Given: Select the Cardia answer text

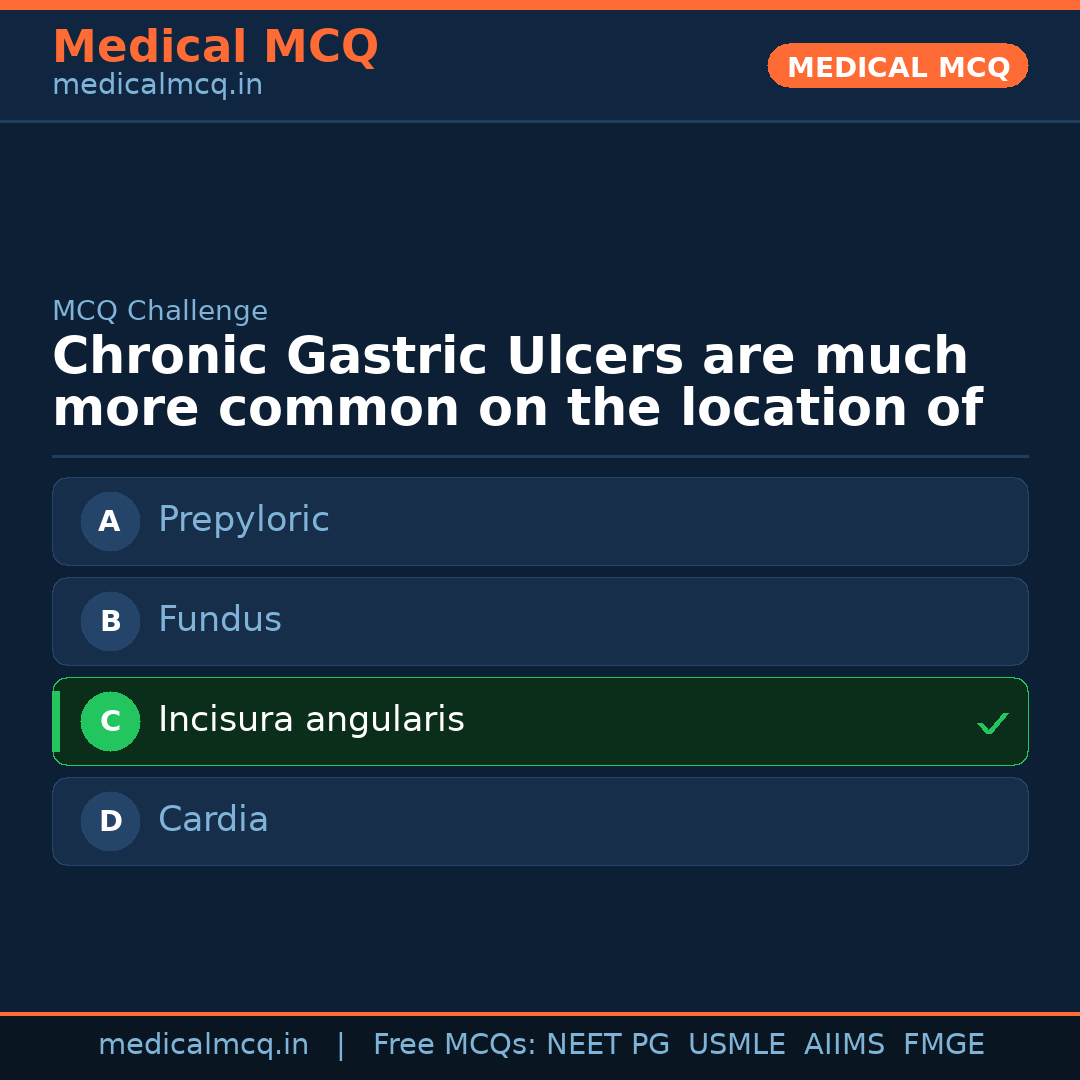Looking at the screenshot, I should tap(213, 820).
